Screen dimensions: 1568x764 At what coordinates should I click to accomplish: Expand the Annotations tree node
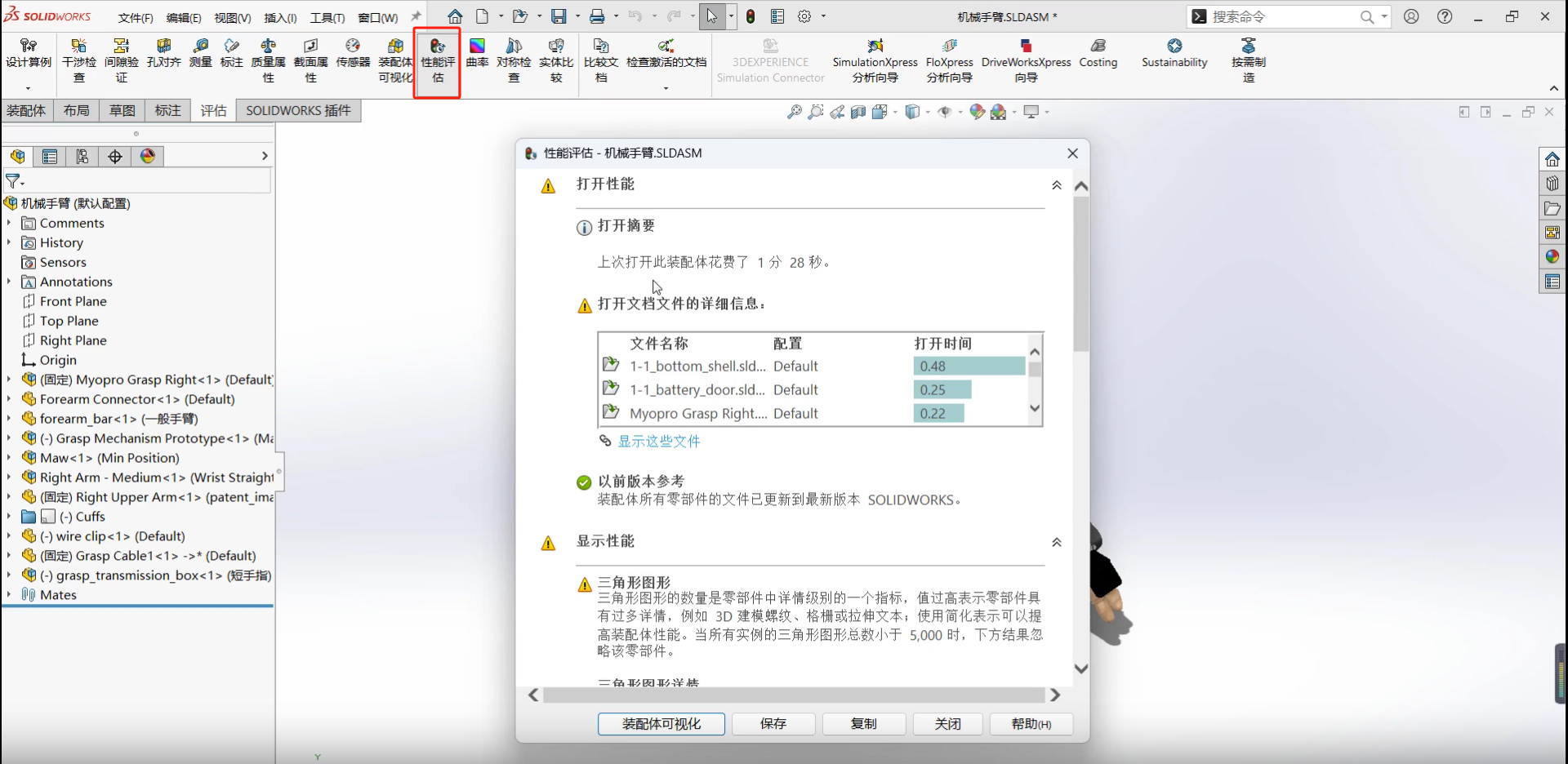[9, 282]
